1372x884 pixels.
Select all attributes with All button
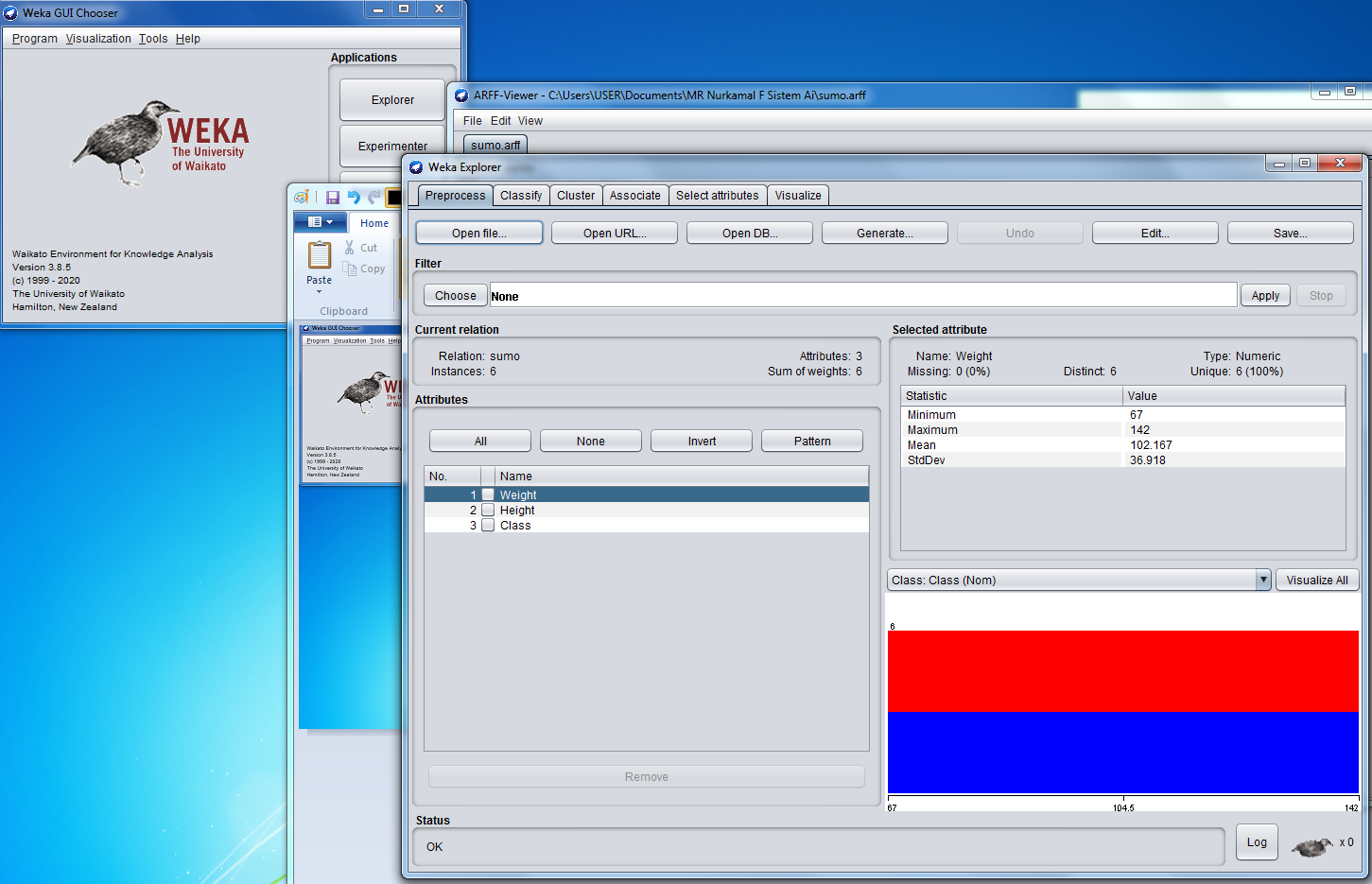point(480,441)
